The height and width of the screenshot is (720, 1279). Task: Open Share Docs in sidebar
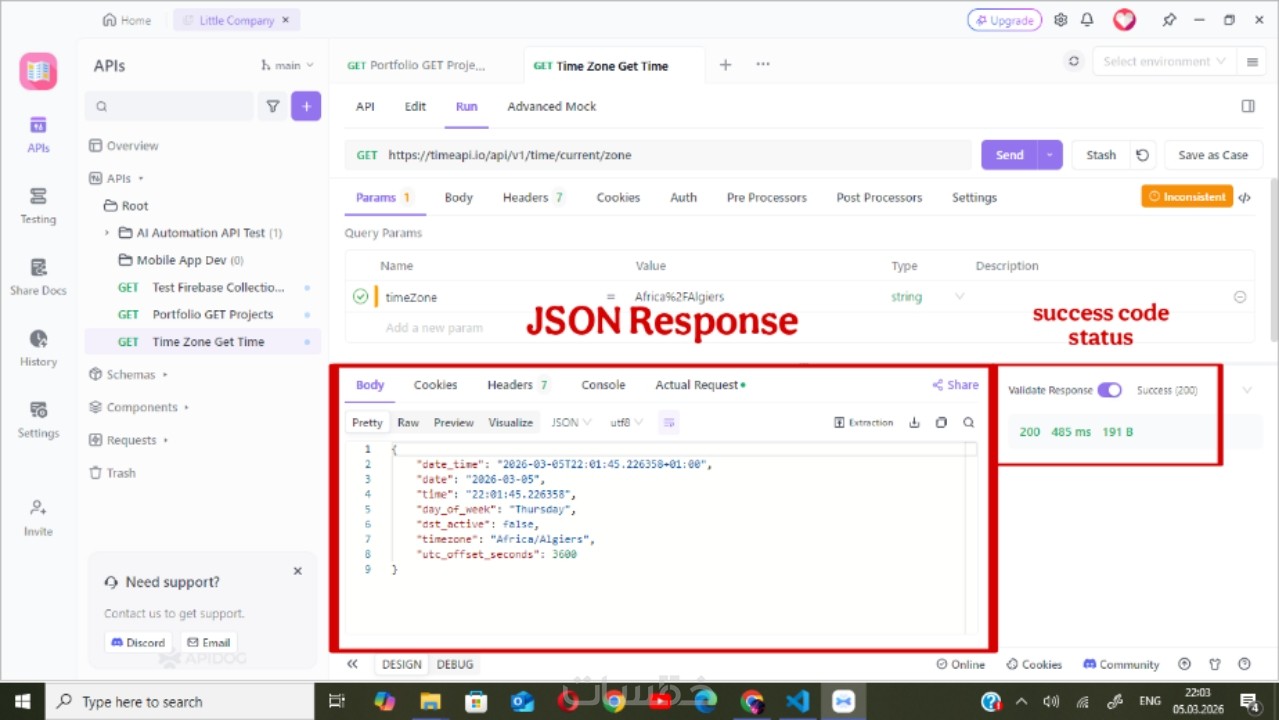pyautogui.click(x=38, y=277)
